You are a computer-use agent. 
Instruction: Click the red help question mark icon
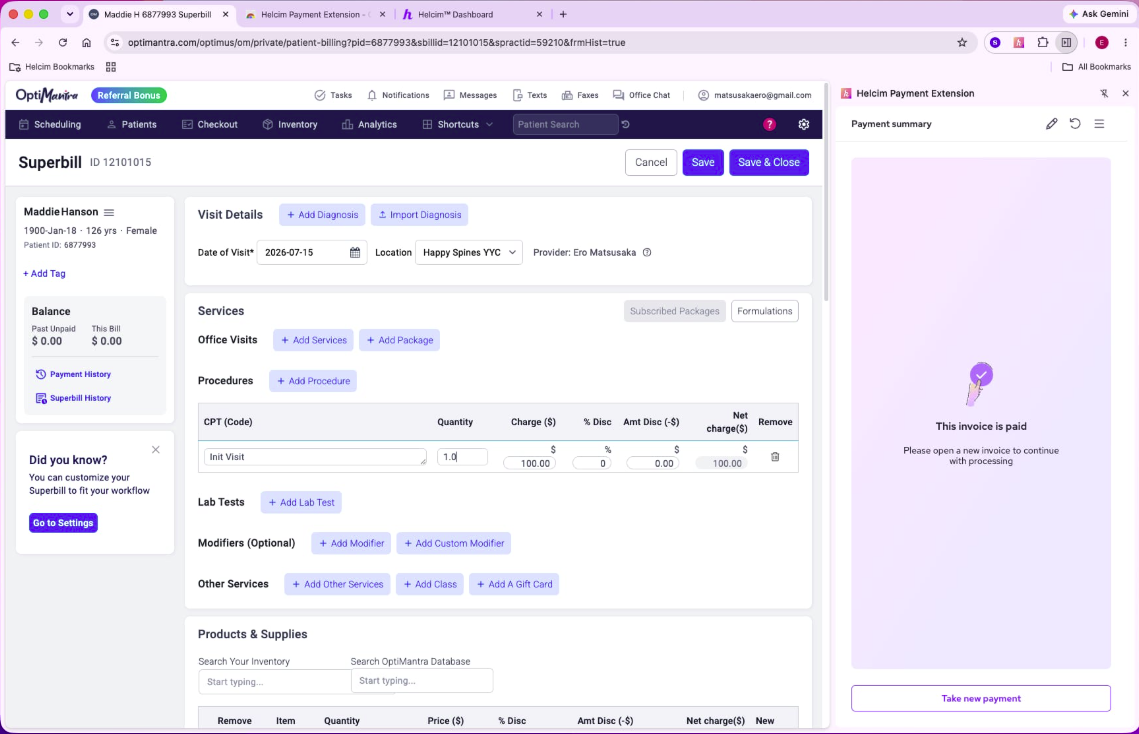point(769,124)
